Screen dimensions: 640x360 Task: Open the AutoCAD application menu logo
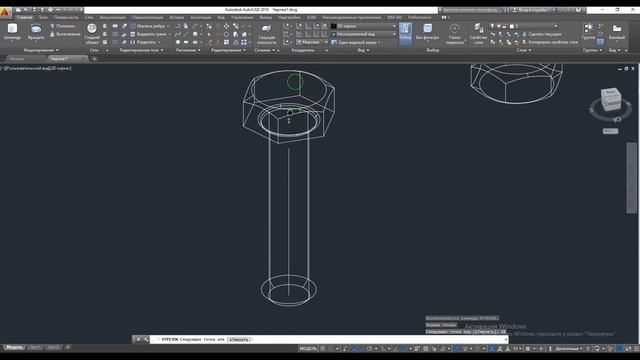[5, 12]
